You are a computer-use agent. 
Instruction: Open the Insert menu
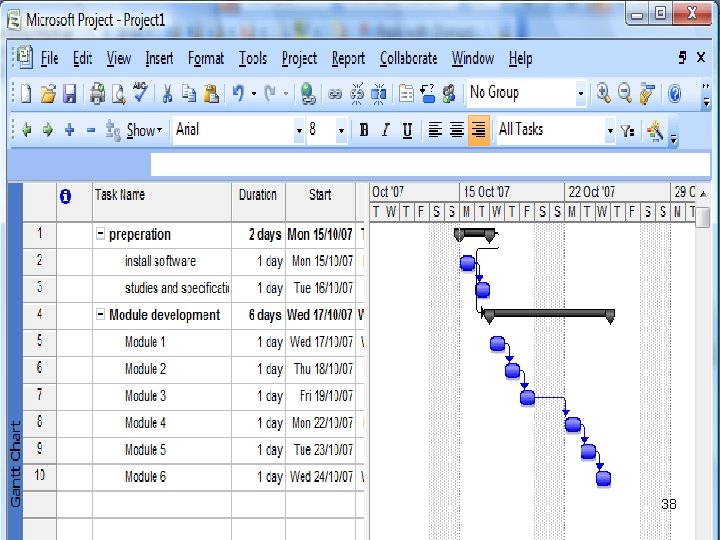(x=159, y=59)
